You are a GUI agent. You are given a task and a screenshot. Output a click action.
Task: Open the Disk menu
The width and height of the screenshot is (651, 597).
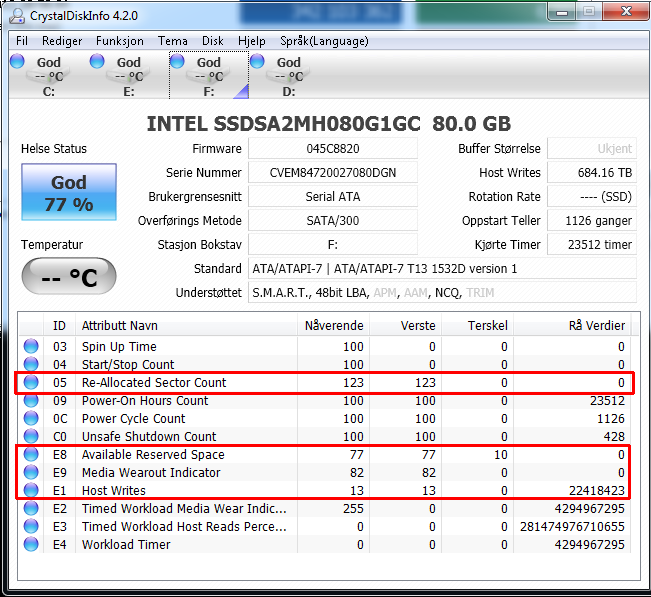tap(213, 41)
